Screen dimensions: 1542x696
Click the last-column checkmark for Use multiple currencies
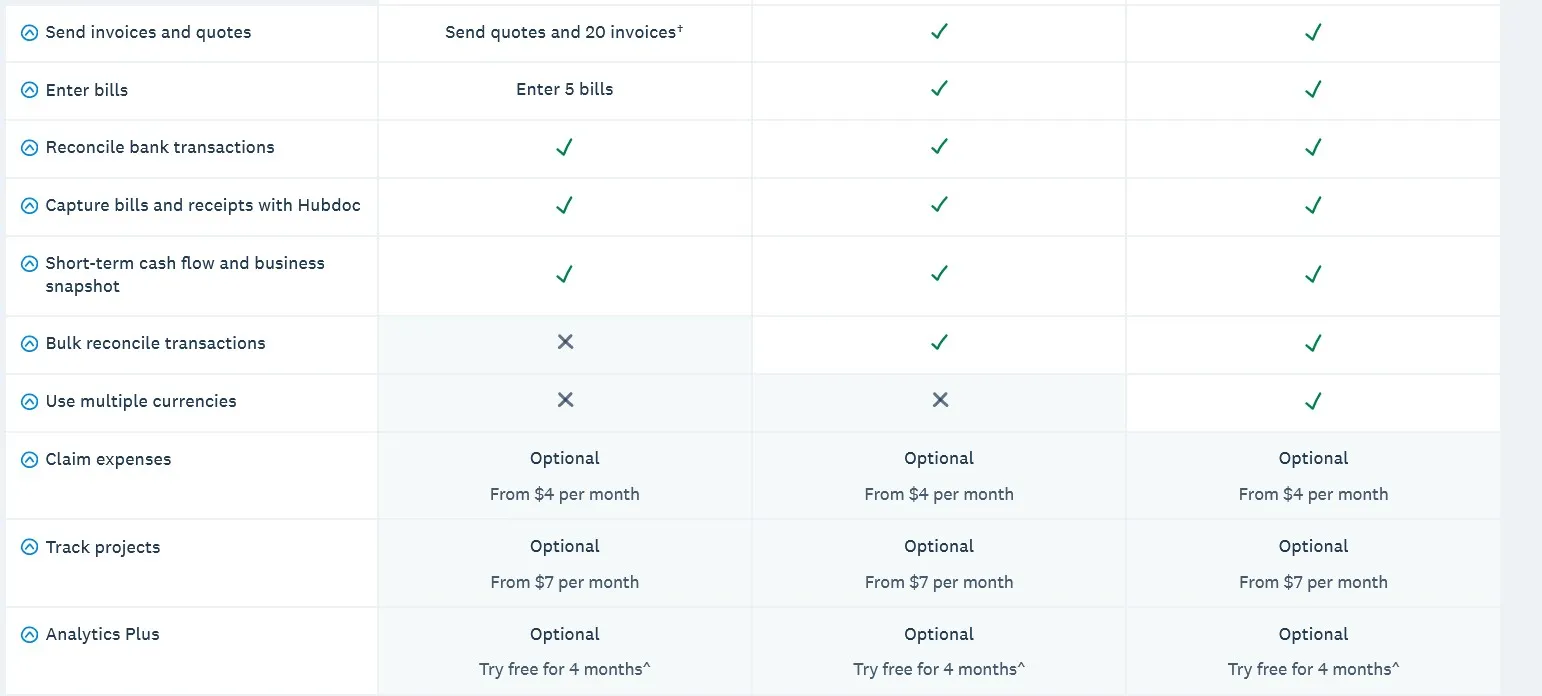(x=1313, y=400)
